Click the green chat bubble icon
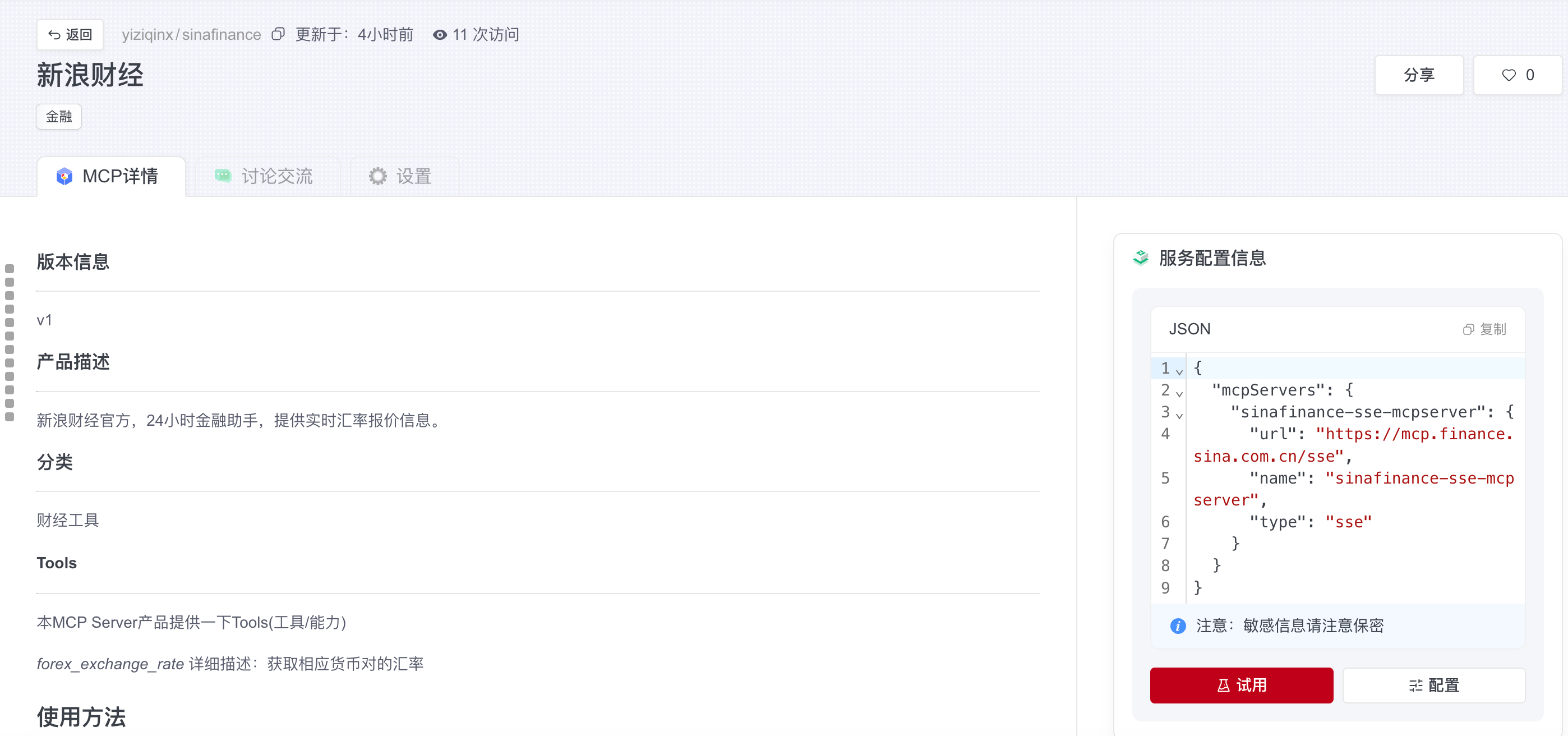 [x=223, y=176]
